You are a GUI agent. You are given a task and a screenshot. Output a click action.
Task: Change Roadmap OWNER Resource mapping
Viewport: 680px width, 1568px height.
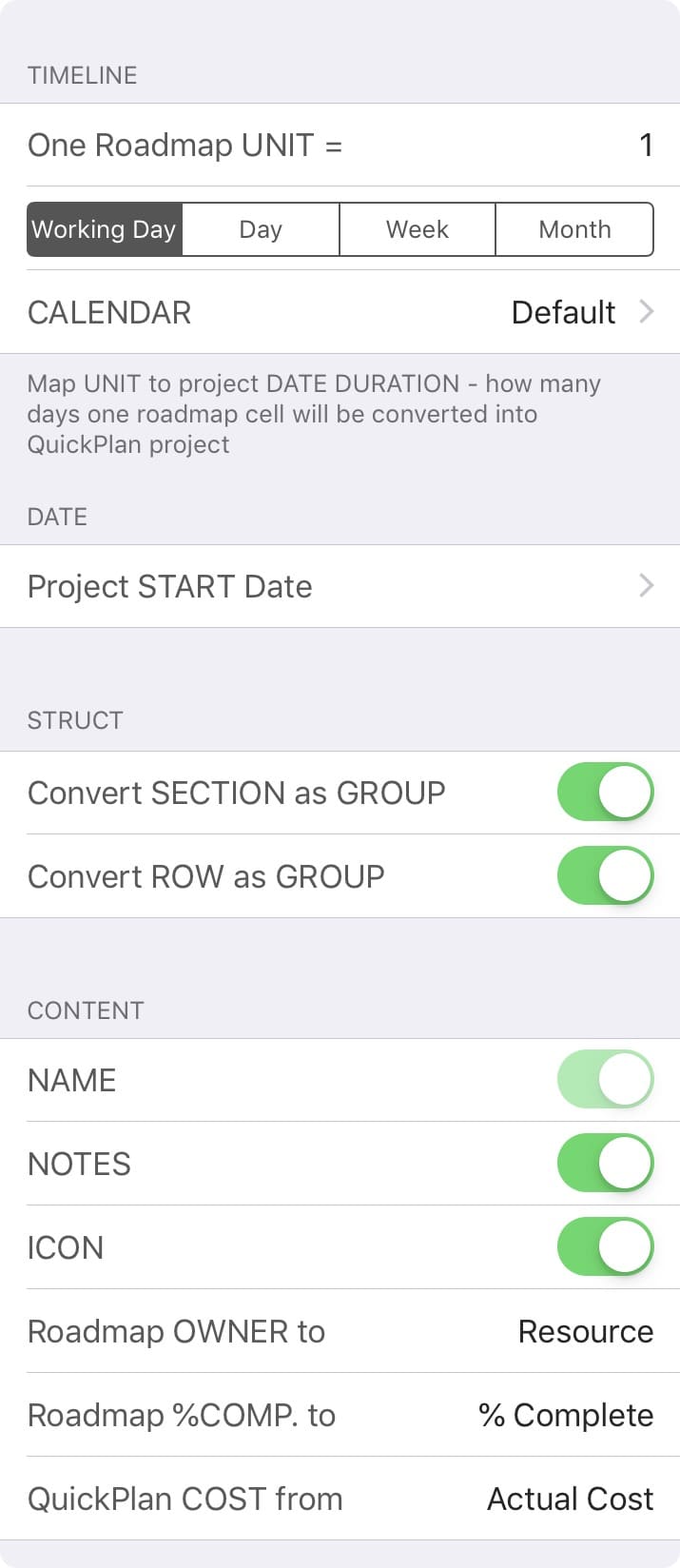point(585,1331)
